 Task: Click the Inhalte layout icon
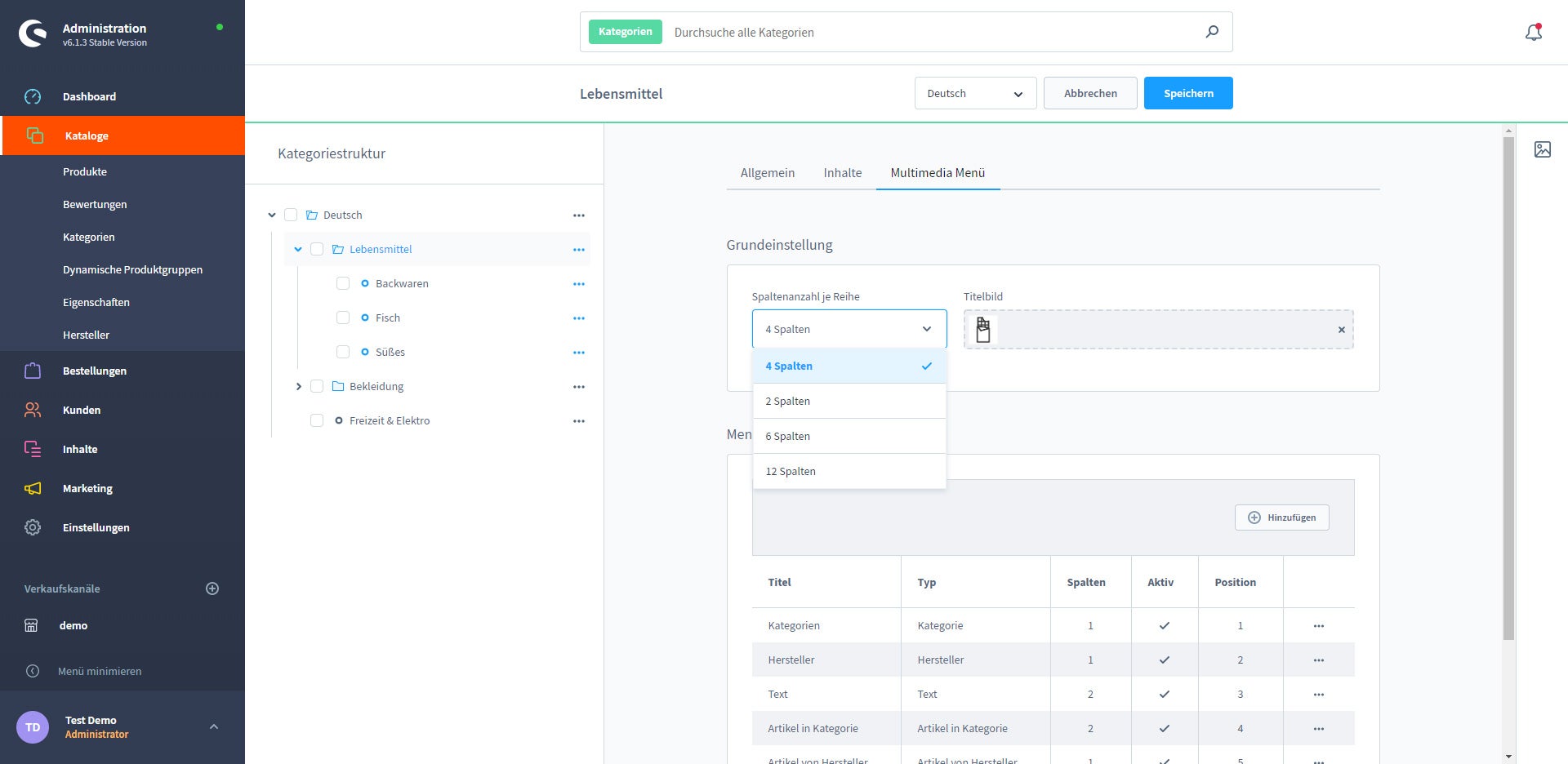pyautogui.click(x=33, y=449)
